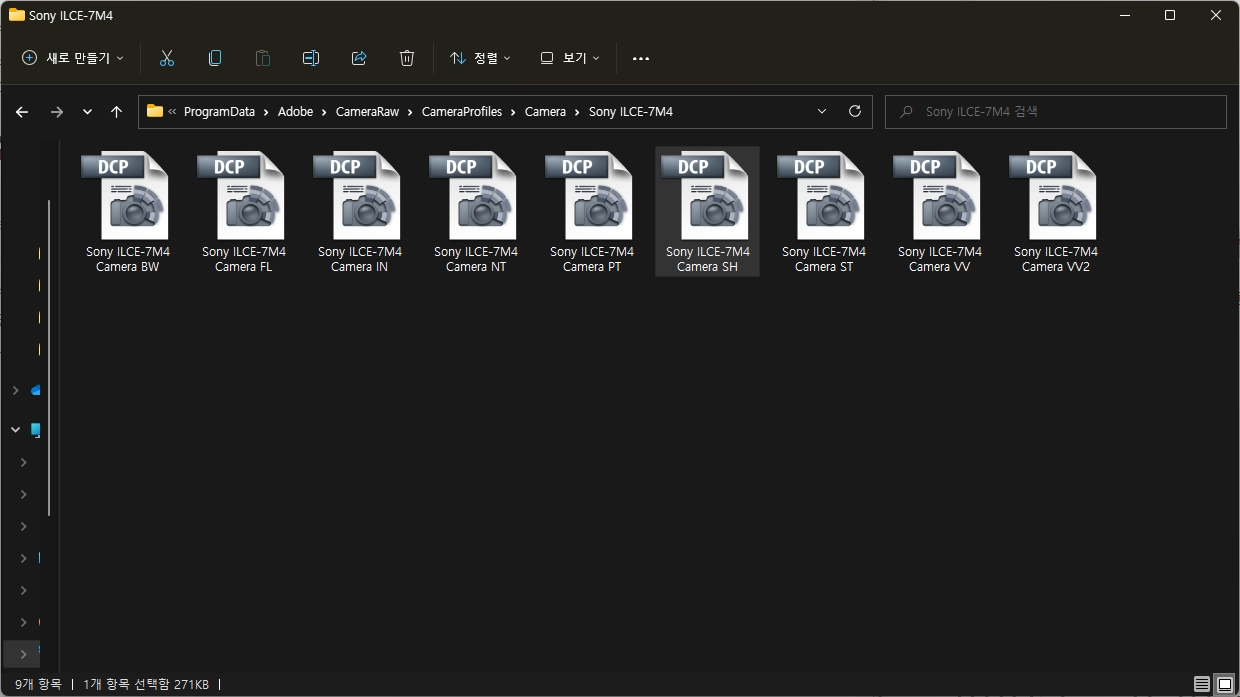Image resolution: width=1240 pixels, height=697 pixels.
Task: Click the Sony ILCE-7M4 search box
Action: point(1055,112)
